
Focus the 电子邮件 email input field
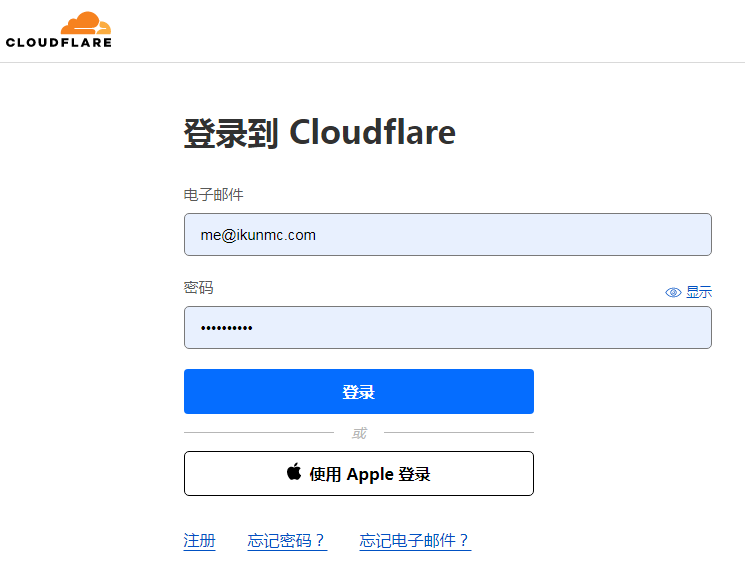point(447,234)
